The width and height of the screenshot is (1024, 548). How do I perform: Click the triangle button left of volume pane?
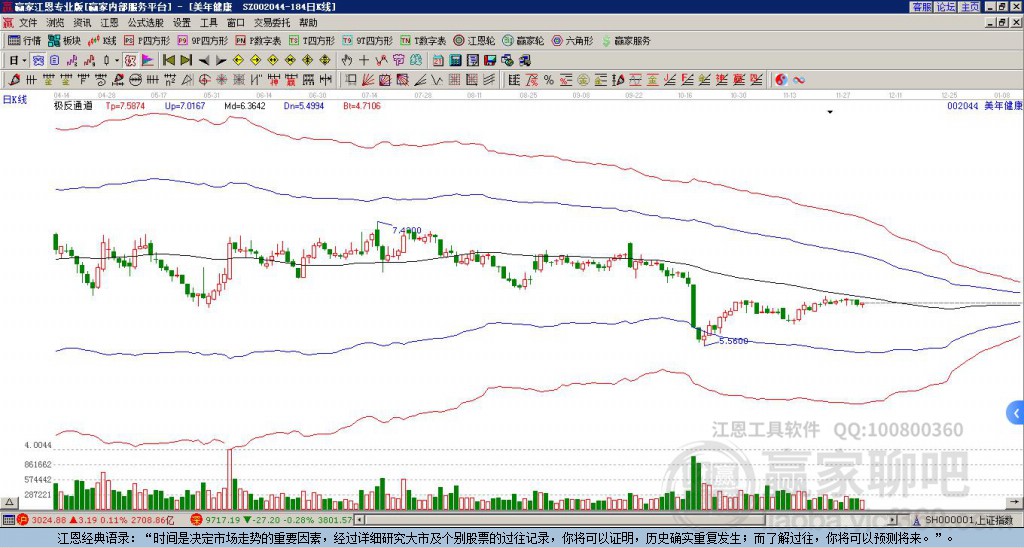click(9, 502)
